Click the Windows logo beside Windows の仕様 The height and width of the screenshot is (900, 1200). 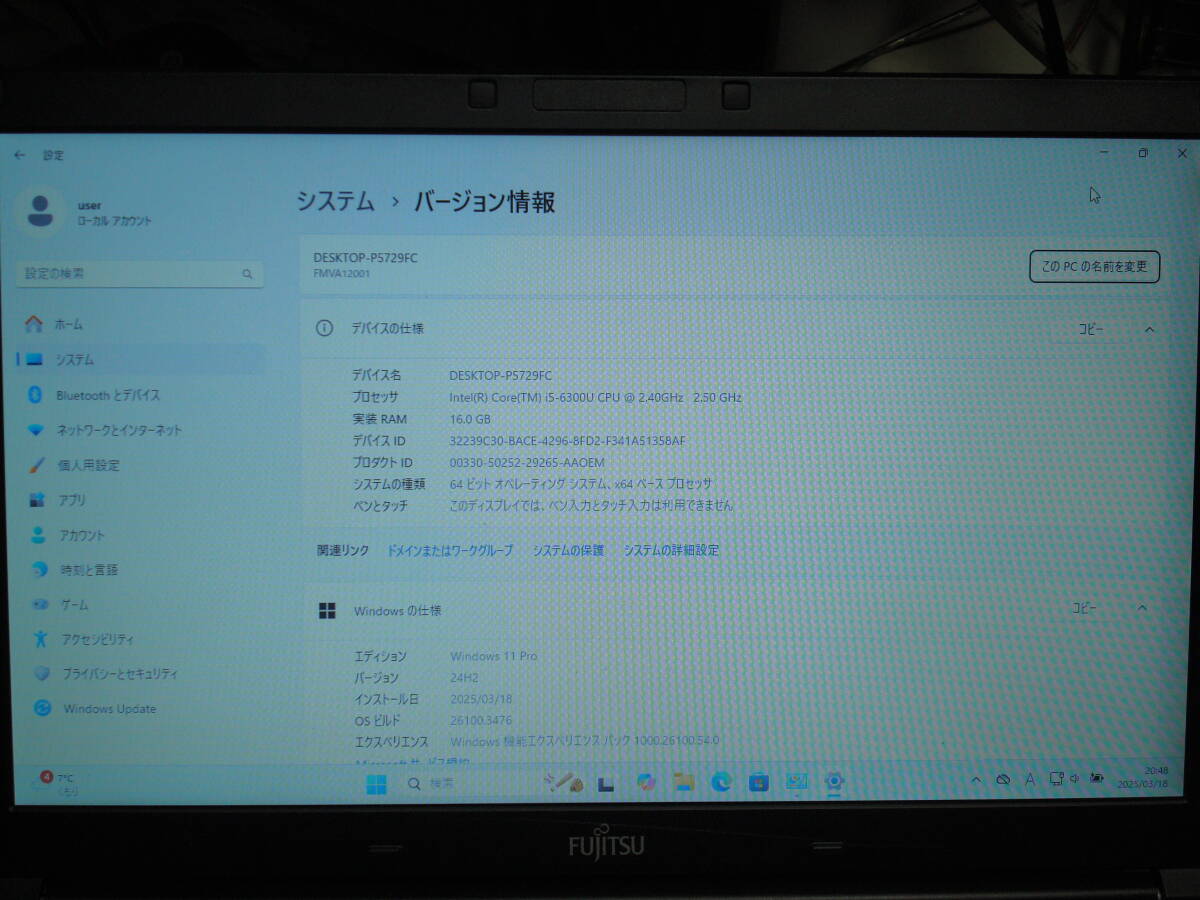tap(327, 610)
